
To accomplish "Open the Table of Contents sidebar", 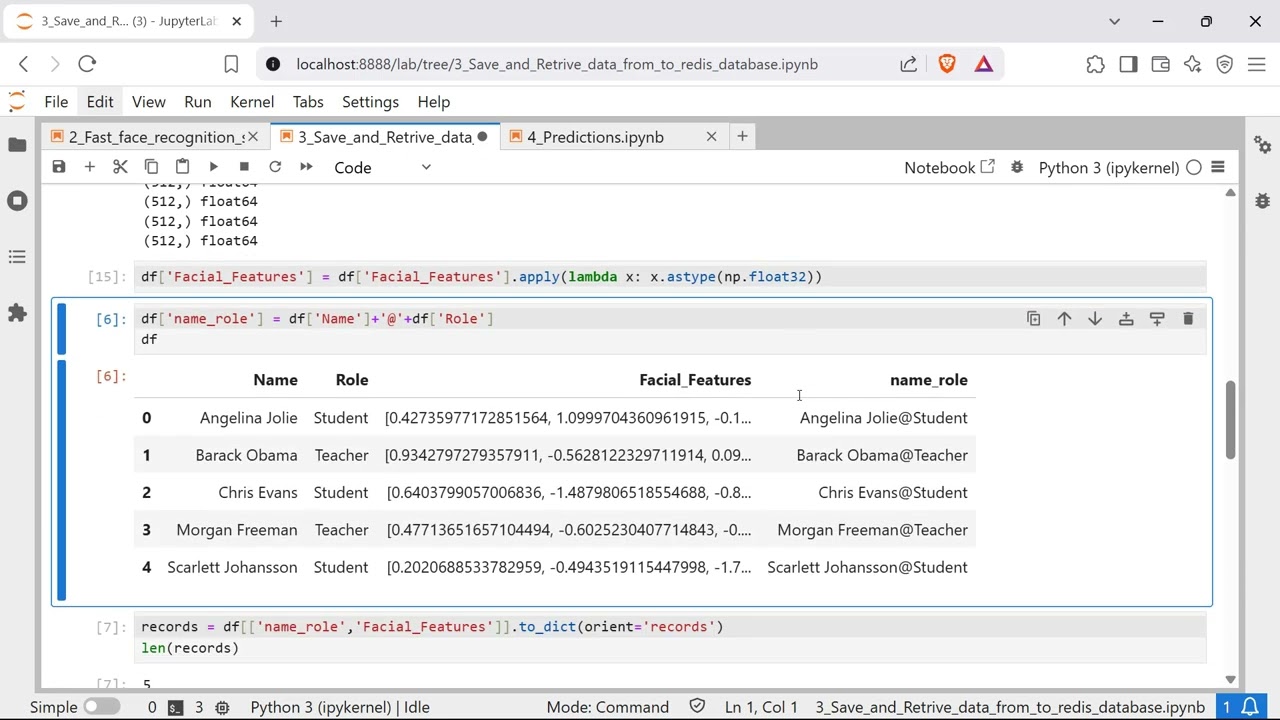I will pyautogui.click(x=17, y=257).
